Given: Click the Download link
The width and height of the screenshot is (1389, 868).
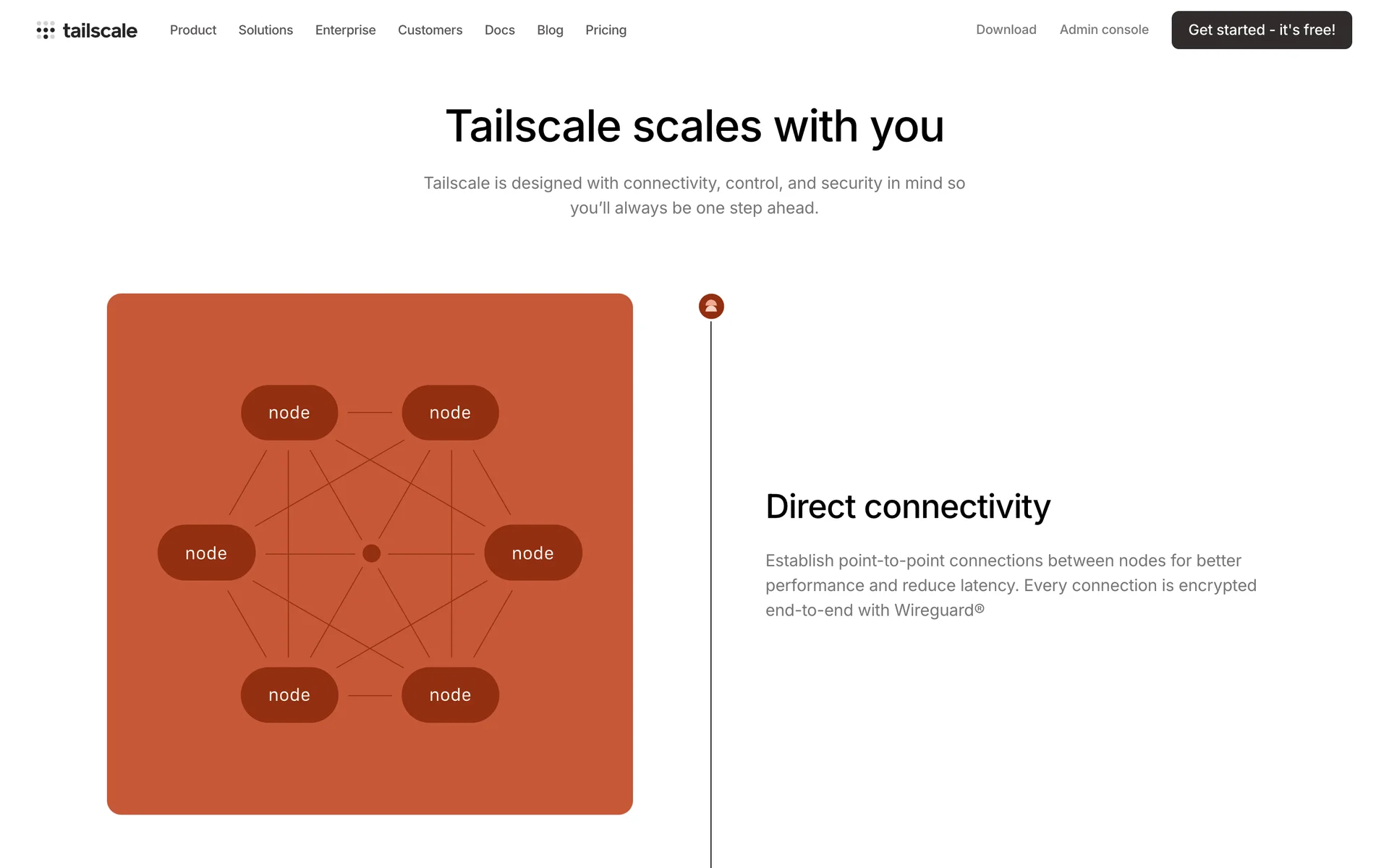Looking at the screenshot, I should 1006,30.
